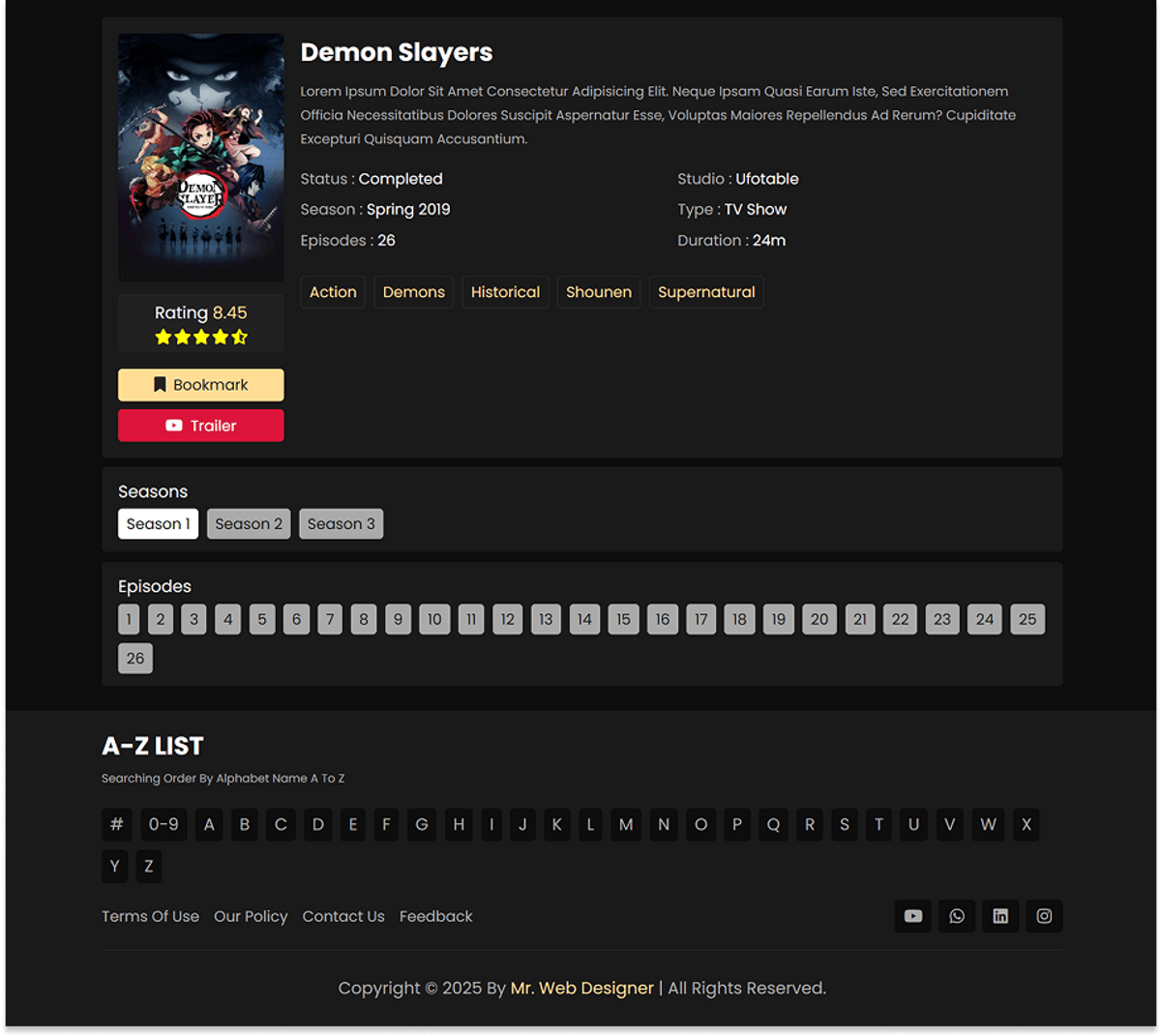
Task: Select episode 9
Action: coord(398,619)
